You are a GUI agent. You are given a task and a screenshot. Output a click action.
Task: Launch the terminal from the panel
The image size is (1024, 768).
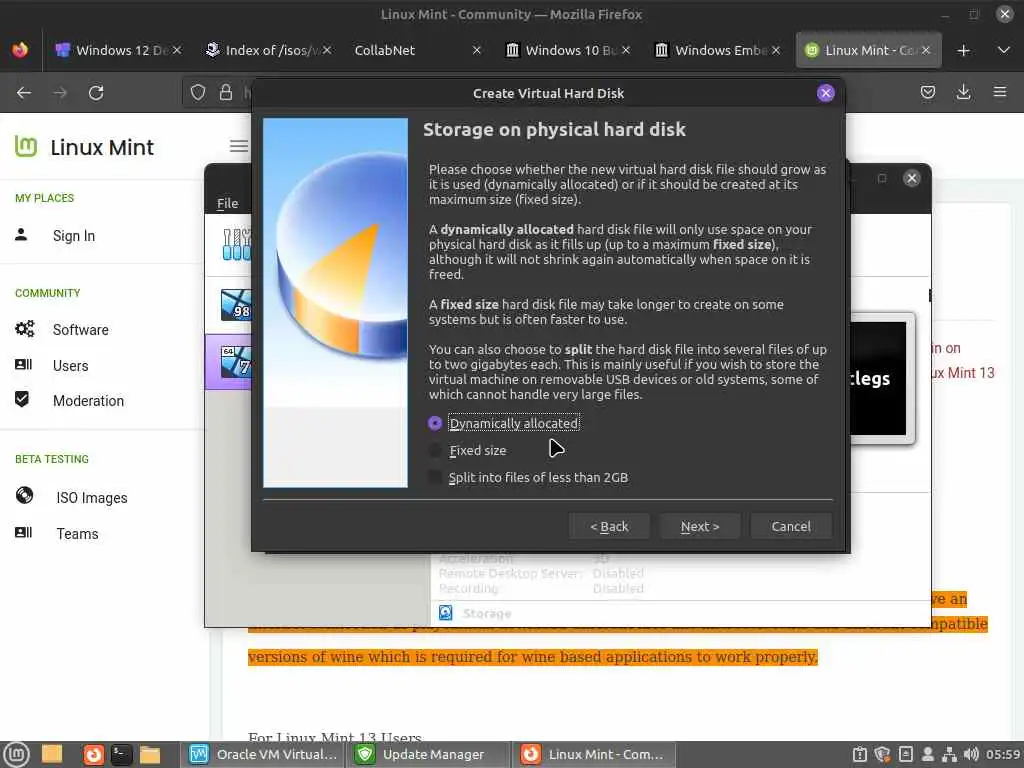121,755
